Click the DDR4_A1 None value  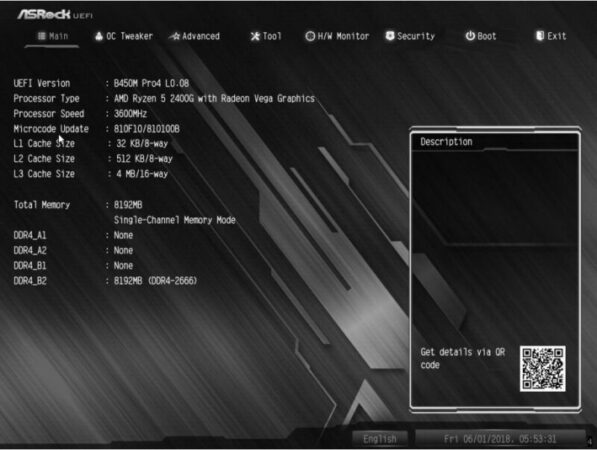click(x=123, y=235)
